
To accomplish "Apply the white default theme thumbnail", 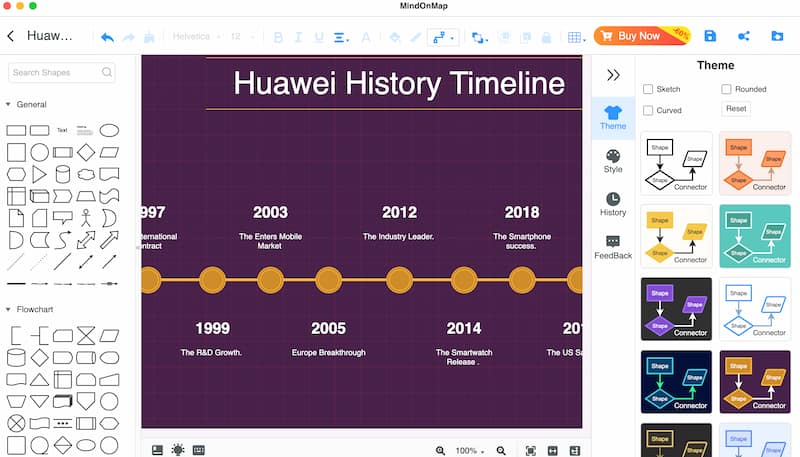I will tap(677, 163).
